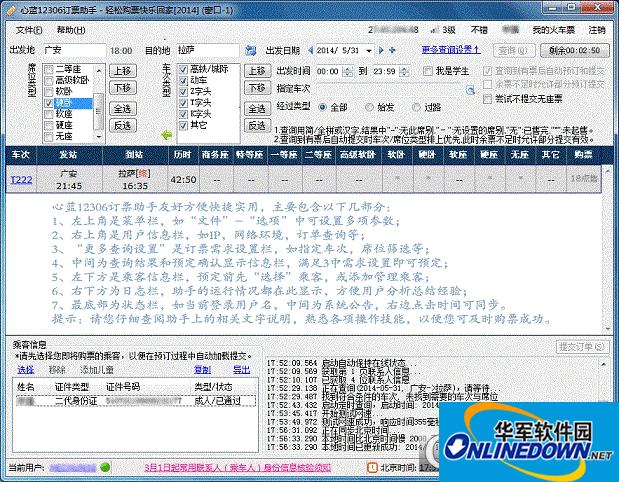Enable the 我是学生 checkbox
This screenshot has width=619, height=482.
tap(427, 71)
